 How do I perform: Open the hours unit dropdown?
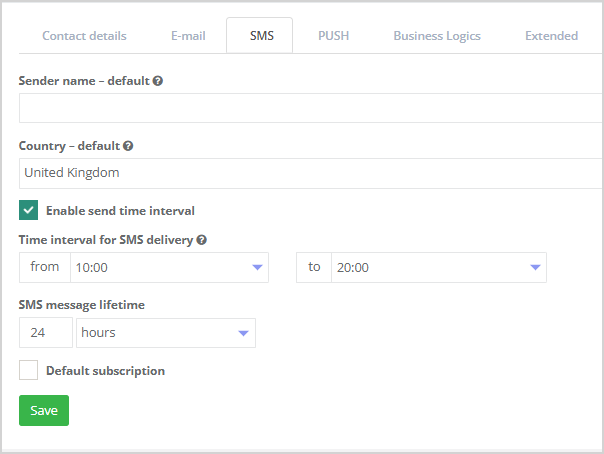[x=165, y=333]
